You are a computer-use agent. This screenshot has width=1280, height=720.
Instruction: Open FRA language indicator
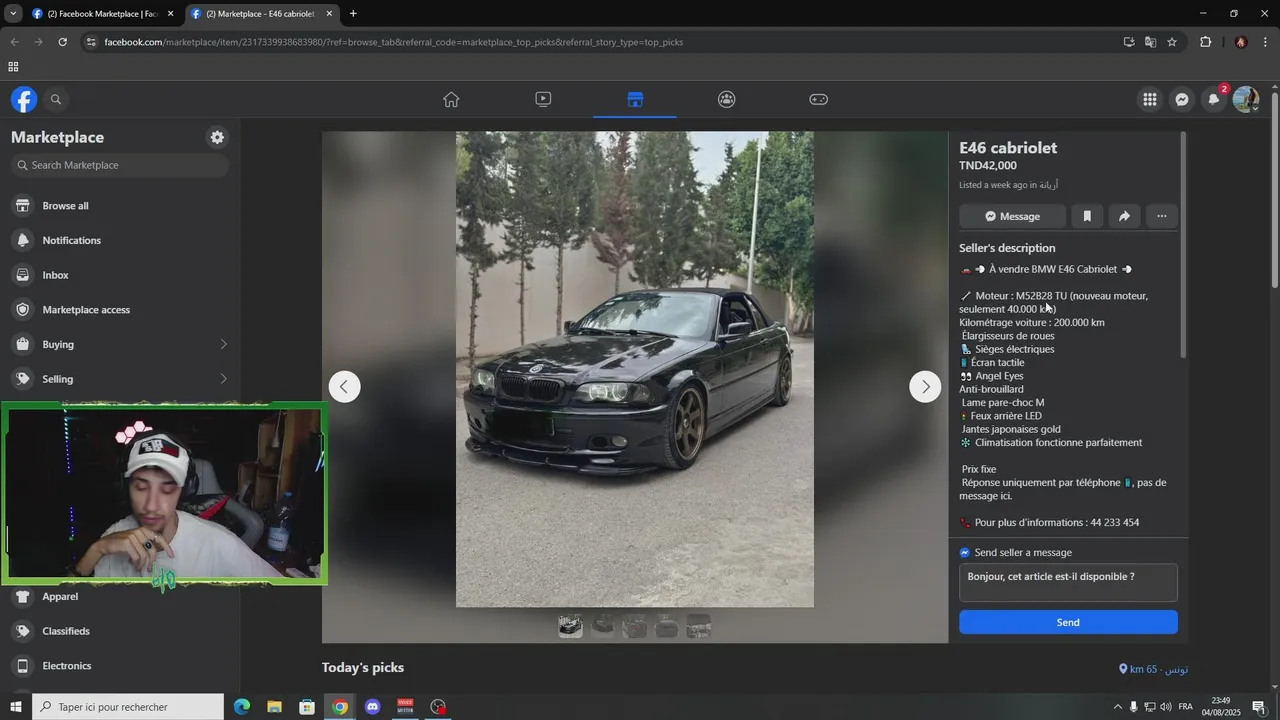pos(1186,707)
